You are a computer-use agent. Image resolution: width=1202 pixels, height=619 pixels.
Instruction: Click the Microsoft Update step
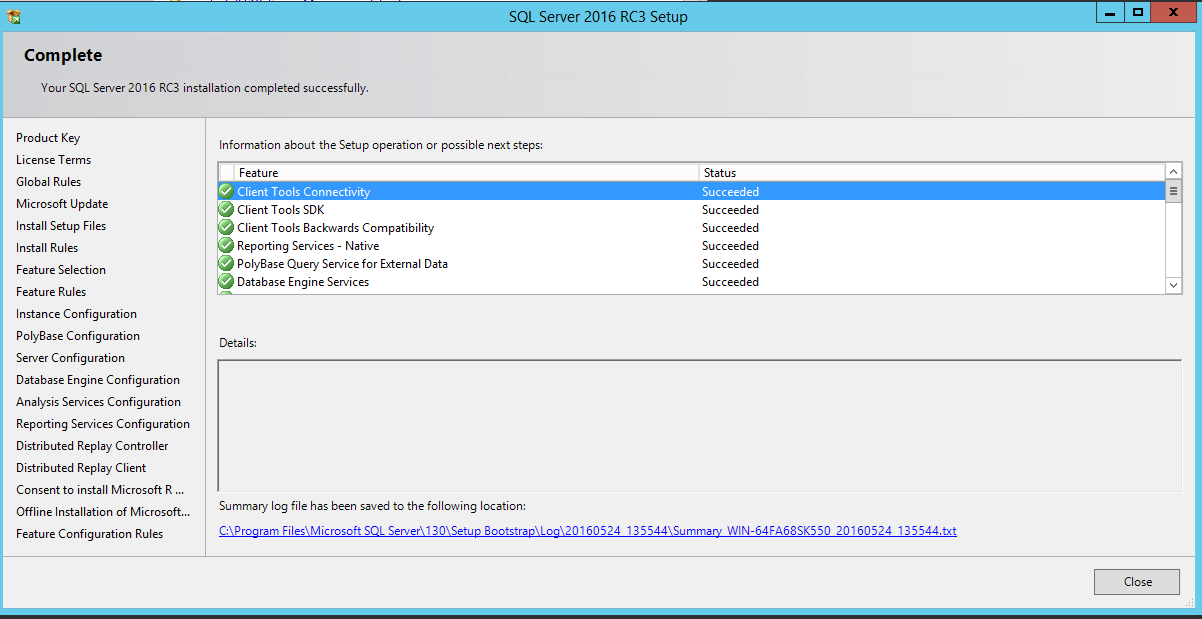pos(62,204)
